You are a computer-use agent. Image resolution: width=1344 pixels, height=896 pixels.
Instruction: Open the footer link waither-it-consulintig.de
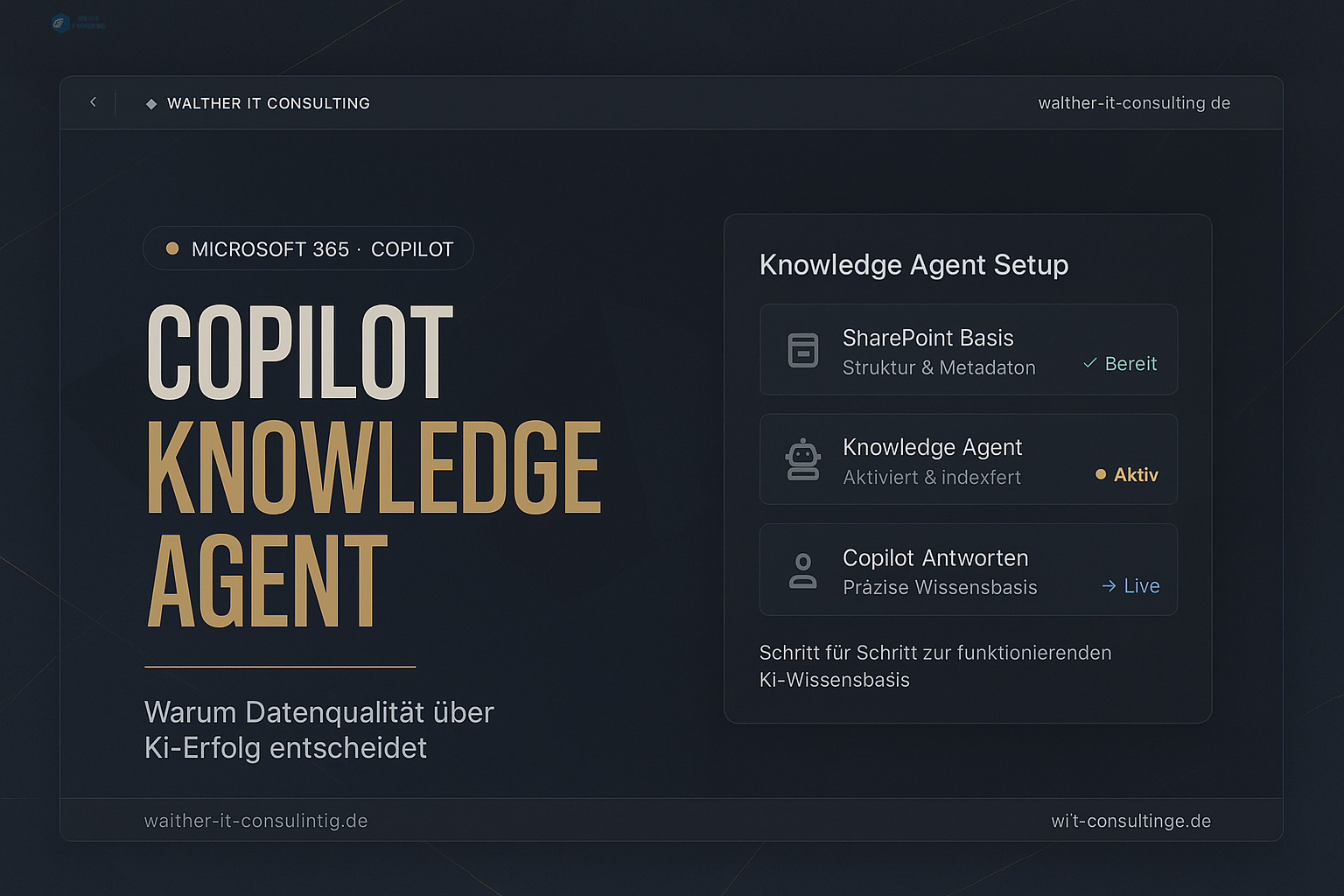(x=255, y=821)
